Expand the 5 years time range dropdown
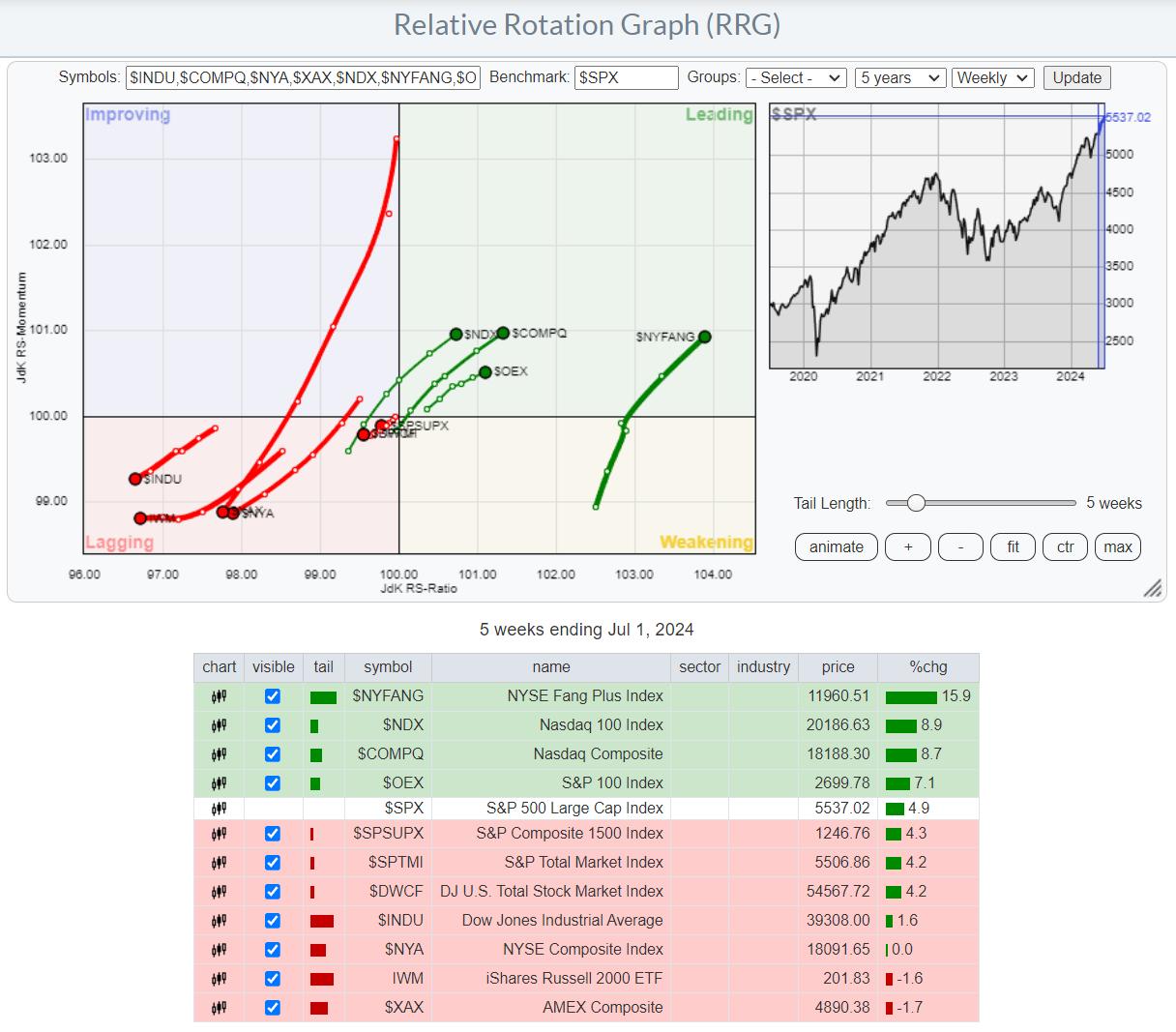1176x1032 pixels. 899,78
